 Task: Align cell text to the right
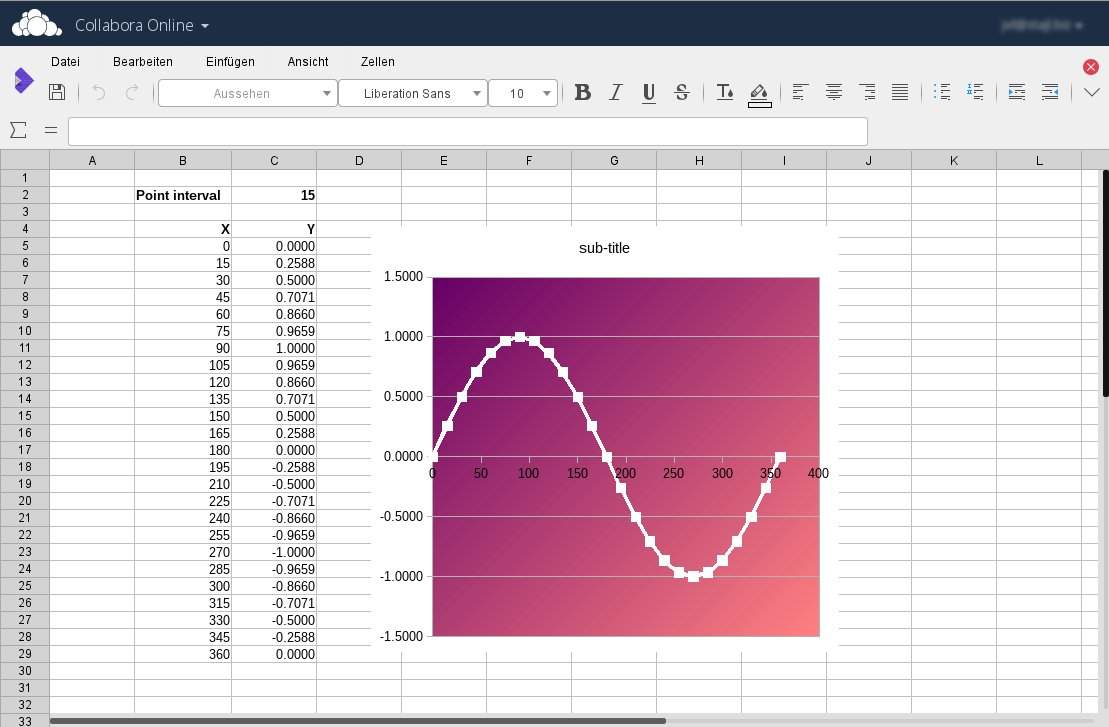pos(867,92)
